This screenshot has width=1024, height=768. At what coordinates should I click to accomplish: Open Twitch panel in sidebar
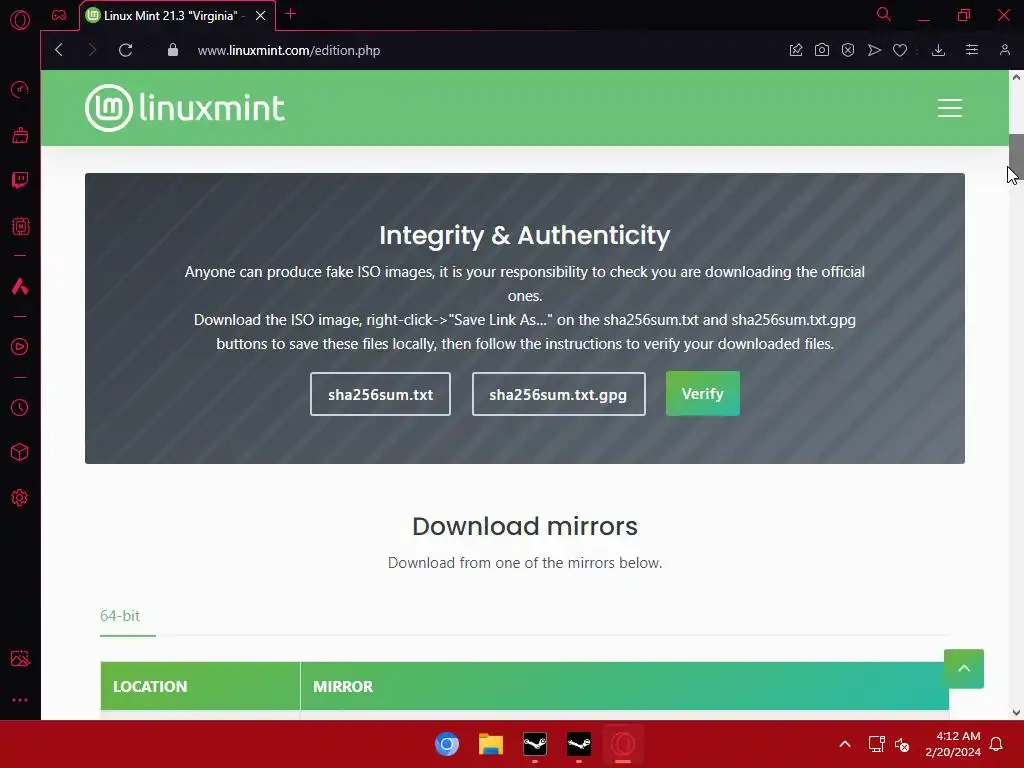pos(20,180)
